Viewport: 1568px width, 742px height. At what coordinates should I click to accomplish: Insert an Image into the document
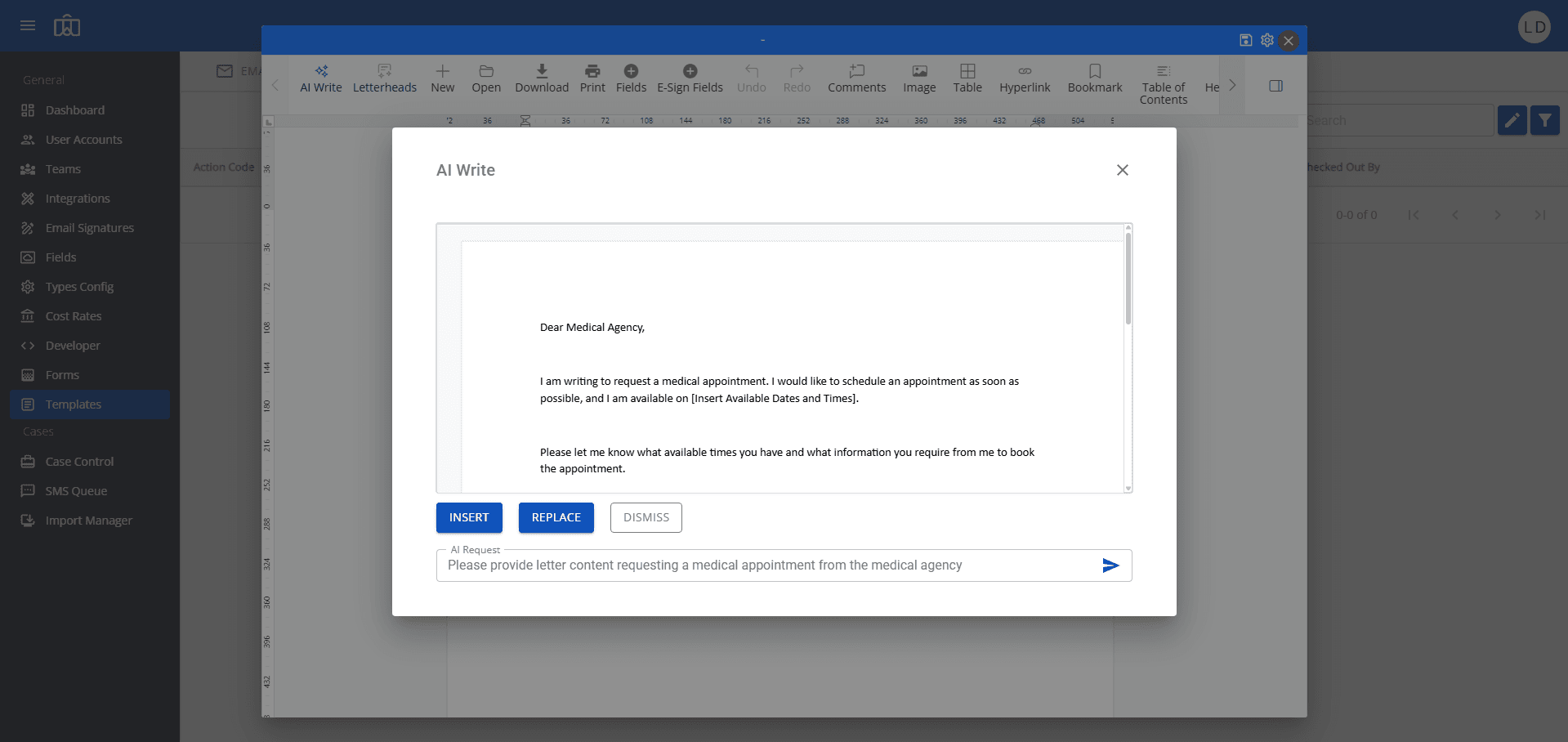[918, 78]
